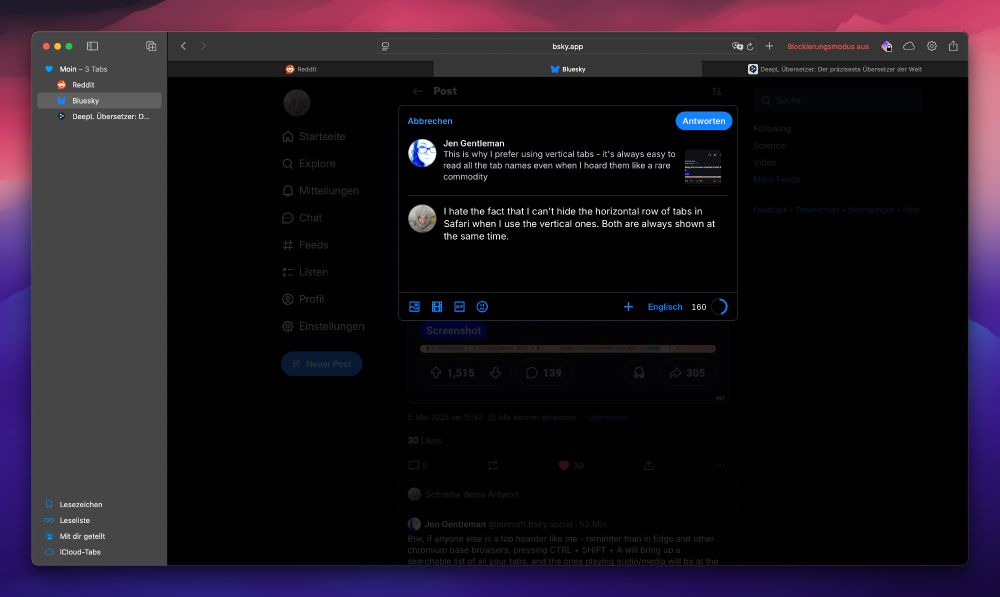Open Explore in Bluesky navigation
This screenshot has width=1000, height=597.
click(x=309, y=164)
